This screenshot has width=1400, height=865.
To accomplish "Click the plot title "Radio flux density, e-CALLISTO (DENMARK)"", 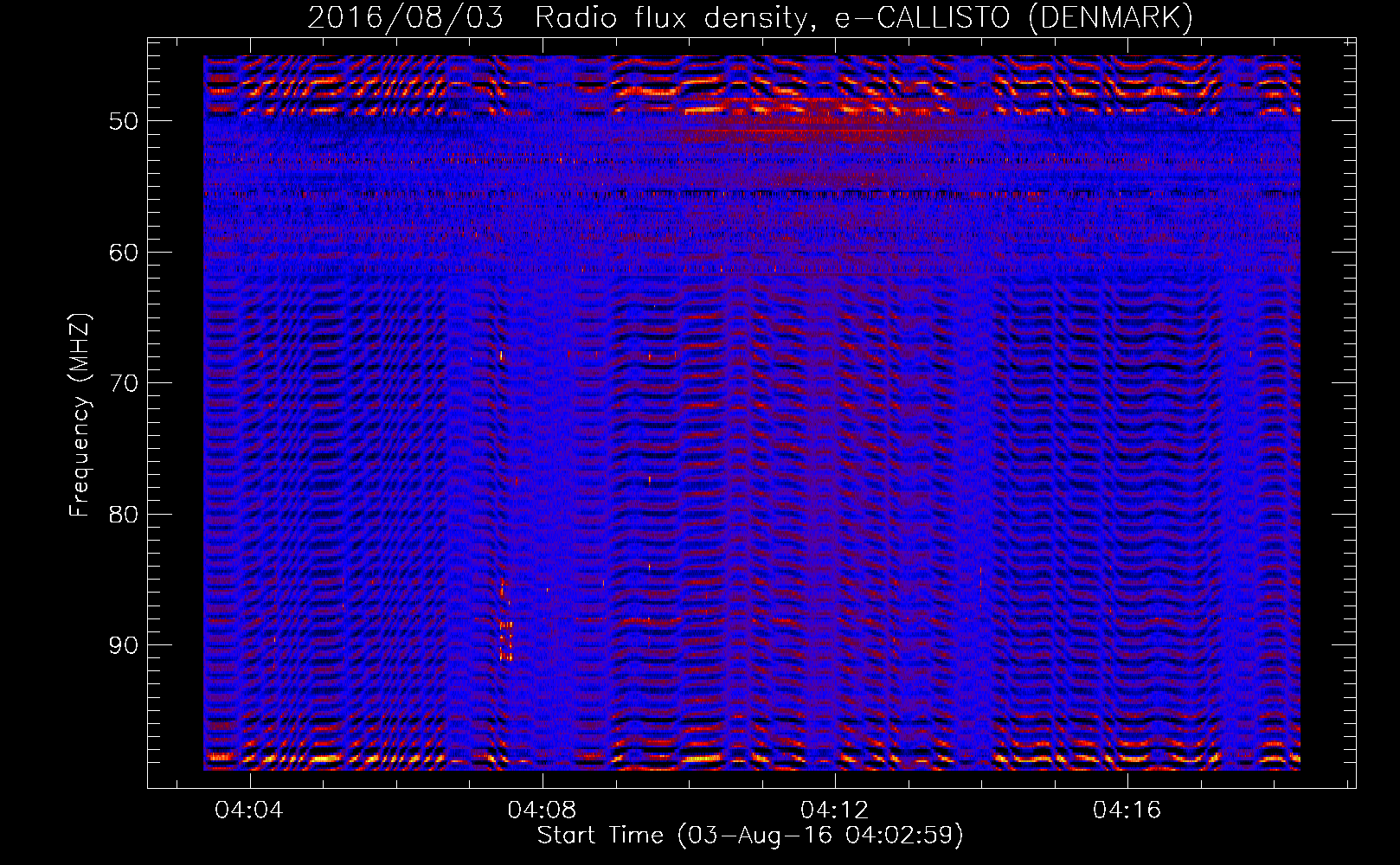I will click(864, 18).
